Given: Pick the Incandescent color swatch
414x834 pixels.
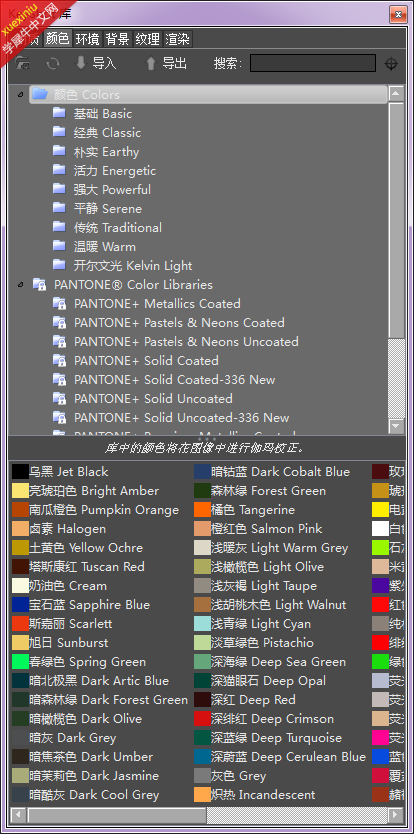Looking at the screenshot, I should pyautogui.click(x=202, y=795).
